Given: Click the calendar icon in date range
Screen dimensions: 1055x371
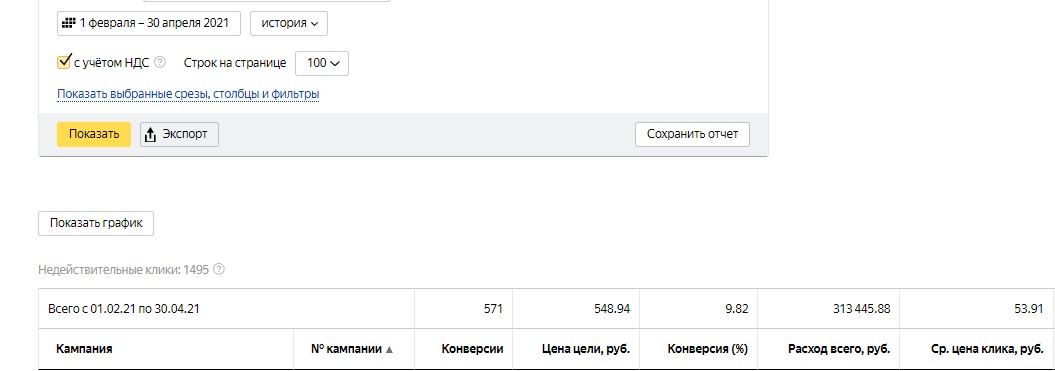Looking at the screenshot, I should pos(68,23).
